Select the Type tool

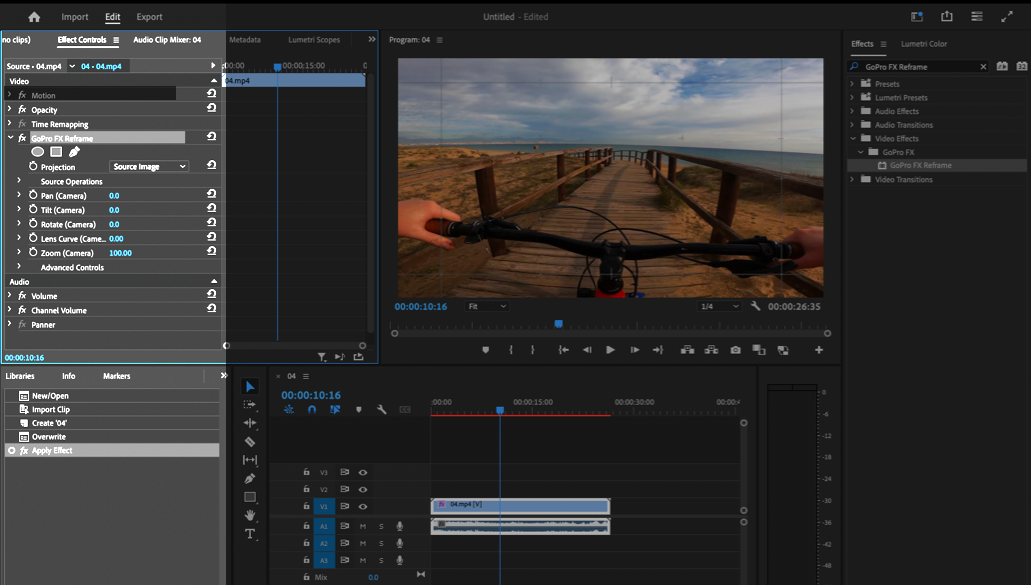coord(250,534)
